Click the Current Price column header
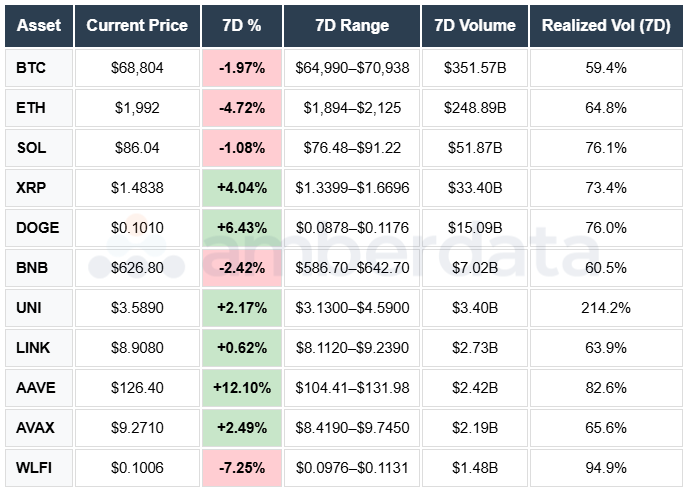Viewport: 687px width, 492px height. [137, 26]
